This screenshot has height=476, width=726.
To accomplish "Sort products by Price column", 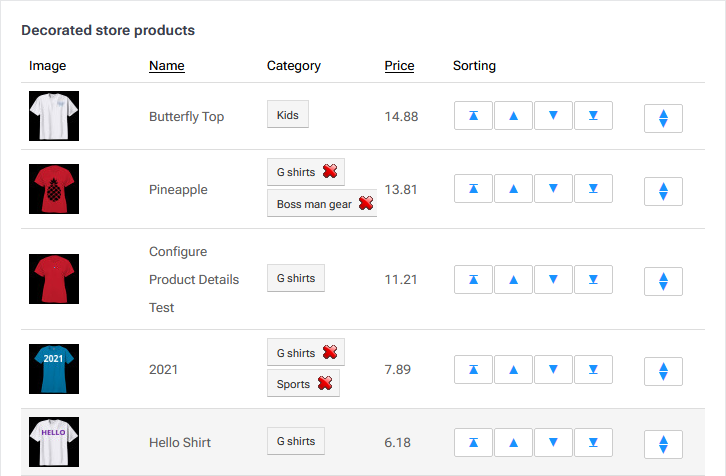I will coord(399,66).
